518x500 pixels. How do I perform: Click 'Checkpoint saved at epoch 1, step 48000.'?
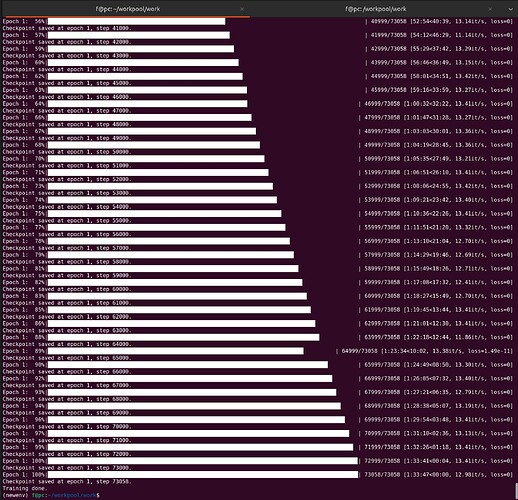coord(67,124)
